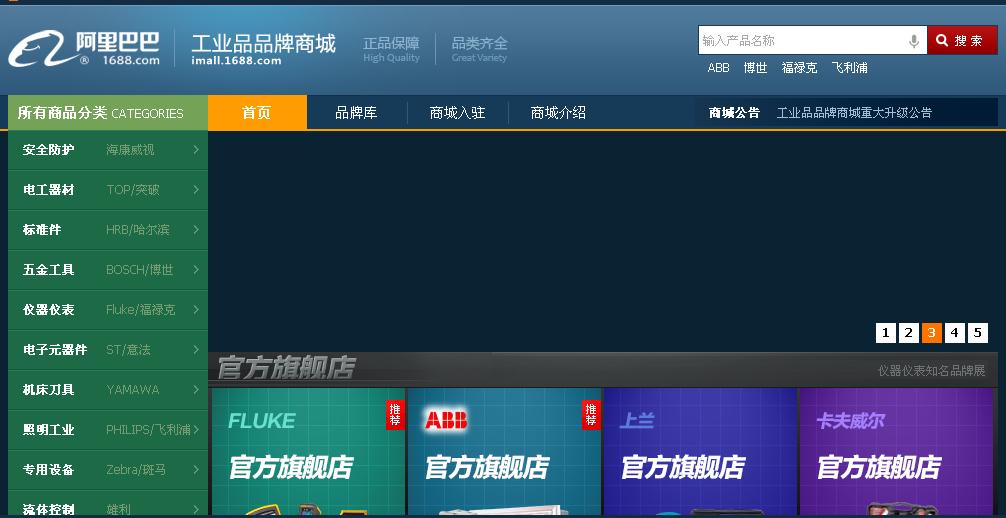Click the Alibaba 1688.com logo

pyautogui.click(x=84, y=48)
